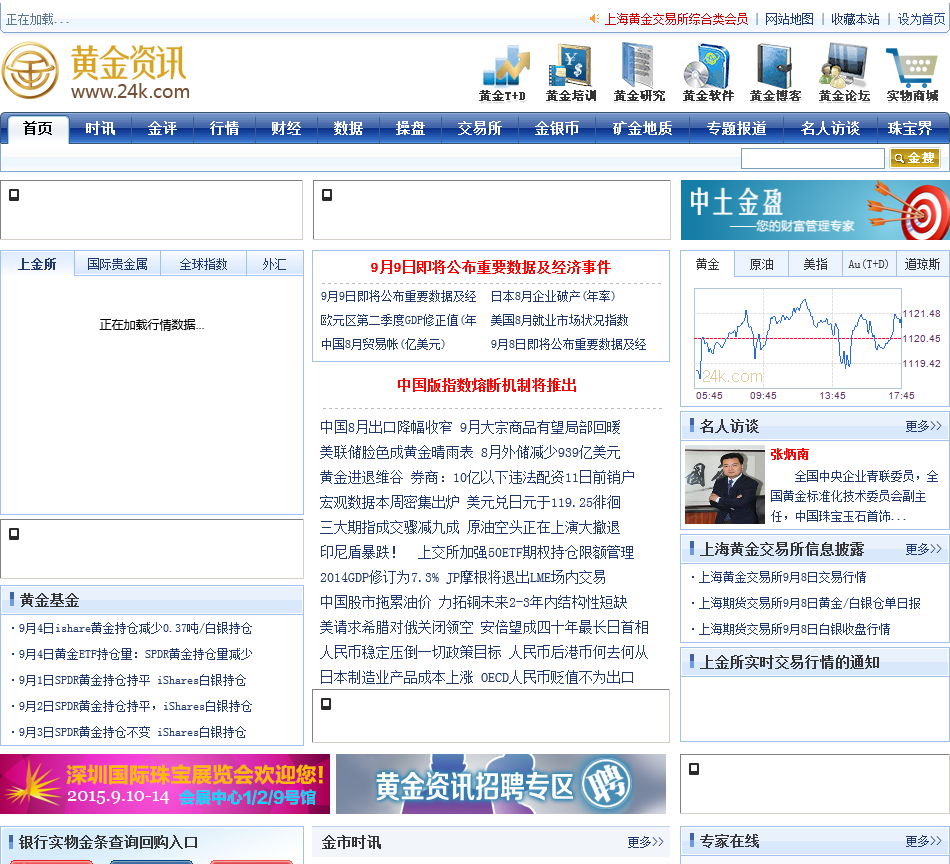Screen dimensions: 950x864
Task: Expand 上海黄金交易所信息披露 via 更多
Action: (x=922, y=549)
